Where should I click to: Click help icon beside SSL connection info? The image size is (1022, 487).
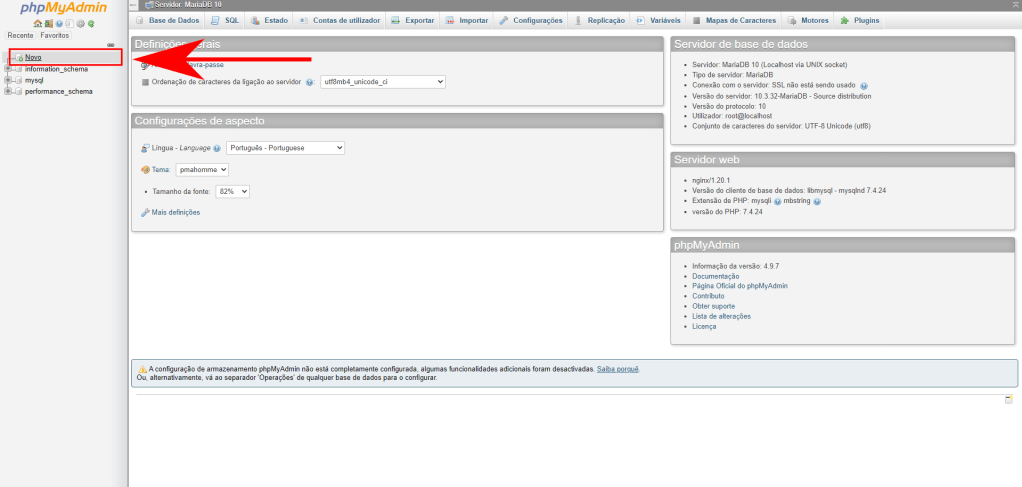pyautogui.click(x=863, y=85)
